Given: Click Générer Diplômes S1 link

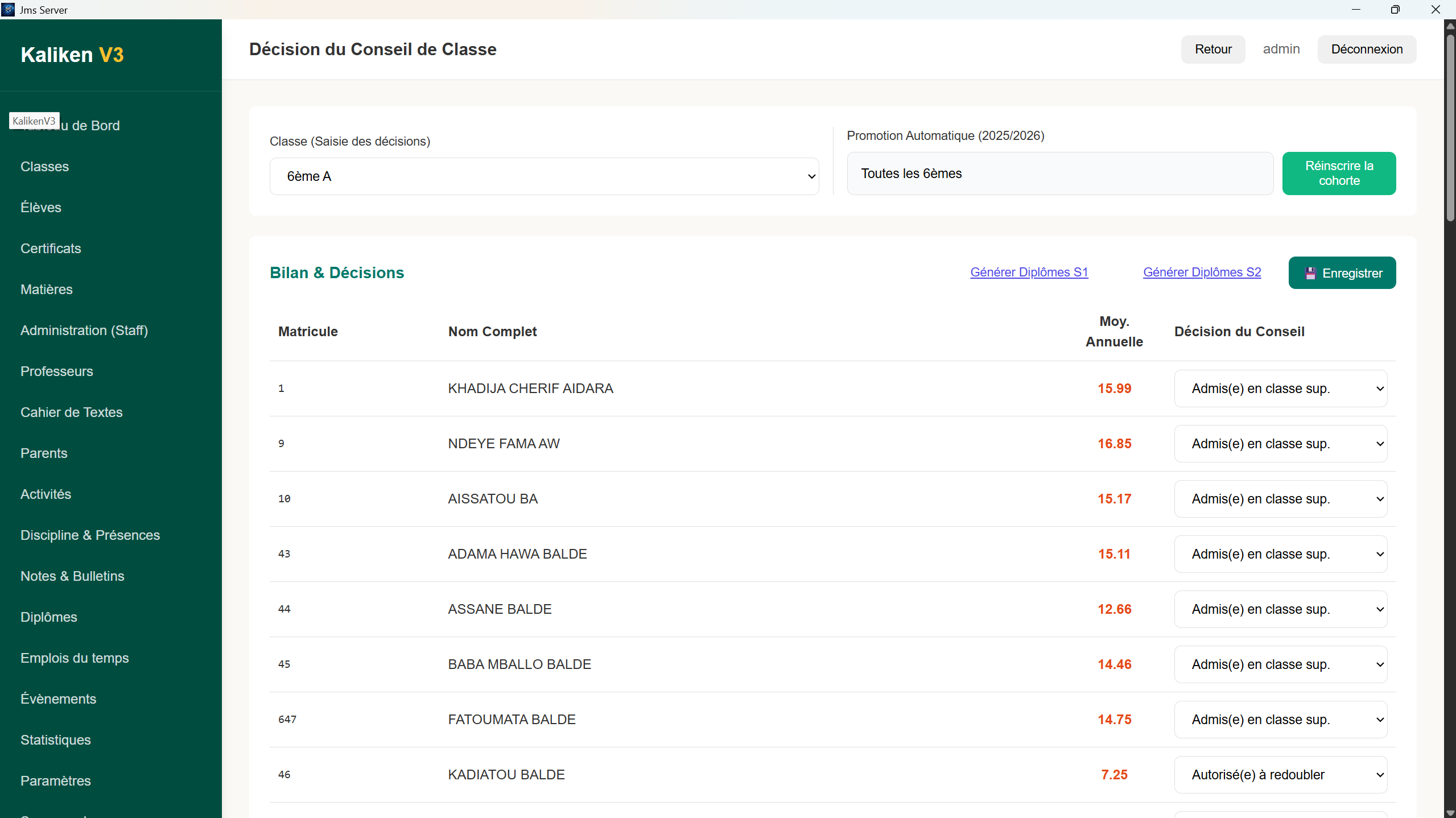Looking at the screenshot, I should pos(1029,272).
